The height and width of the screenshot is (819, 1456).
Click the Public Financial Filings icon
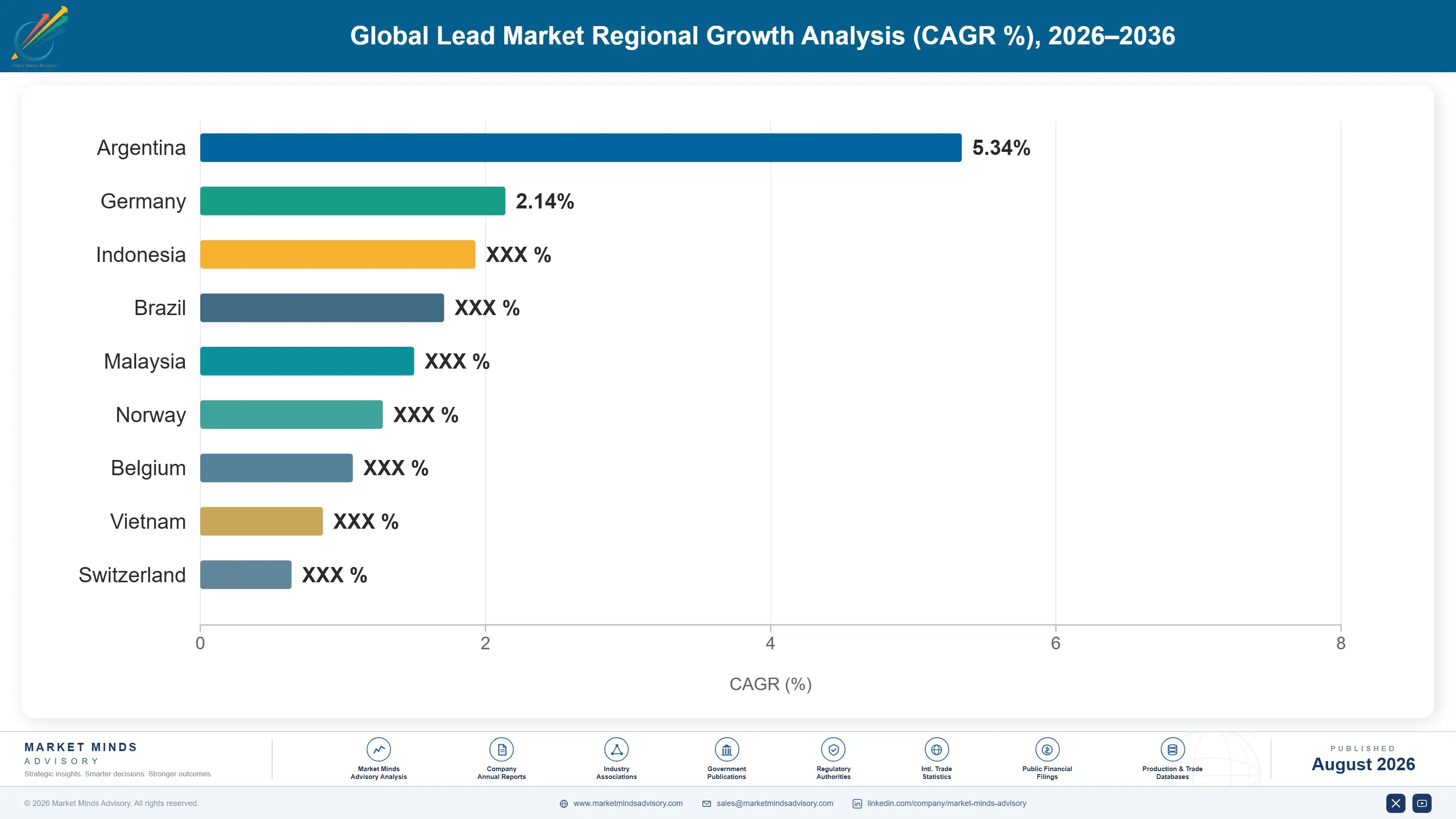[1047, 749]
